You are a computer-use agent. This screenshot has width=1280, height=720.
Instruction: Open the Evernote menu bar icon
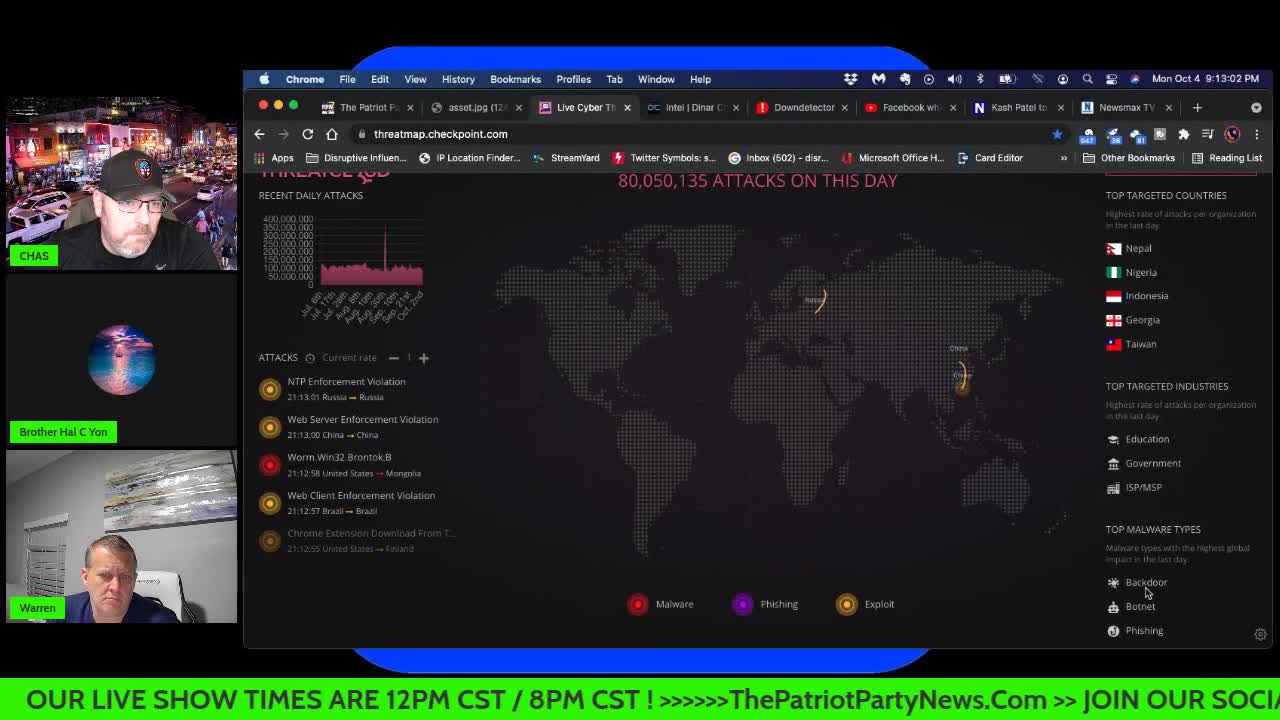pos(905,79)
